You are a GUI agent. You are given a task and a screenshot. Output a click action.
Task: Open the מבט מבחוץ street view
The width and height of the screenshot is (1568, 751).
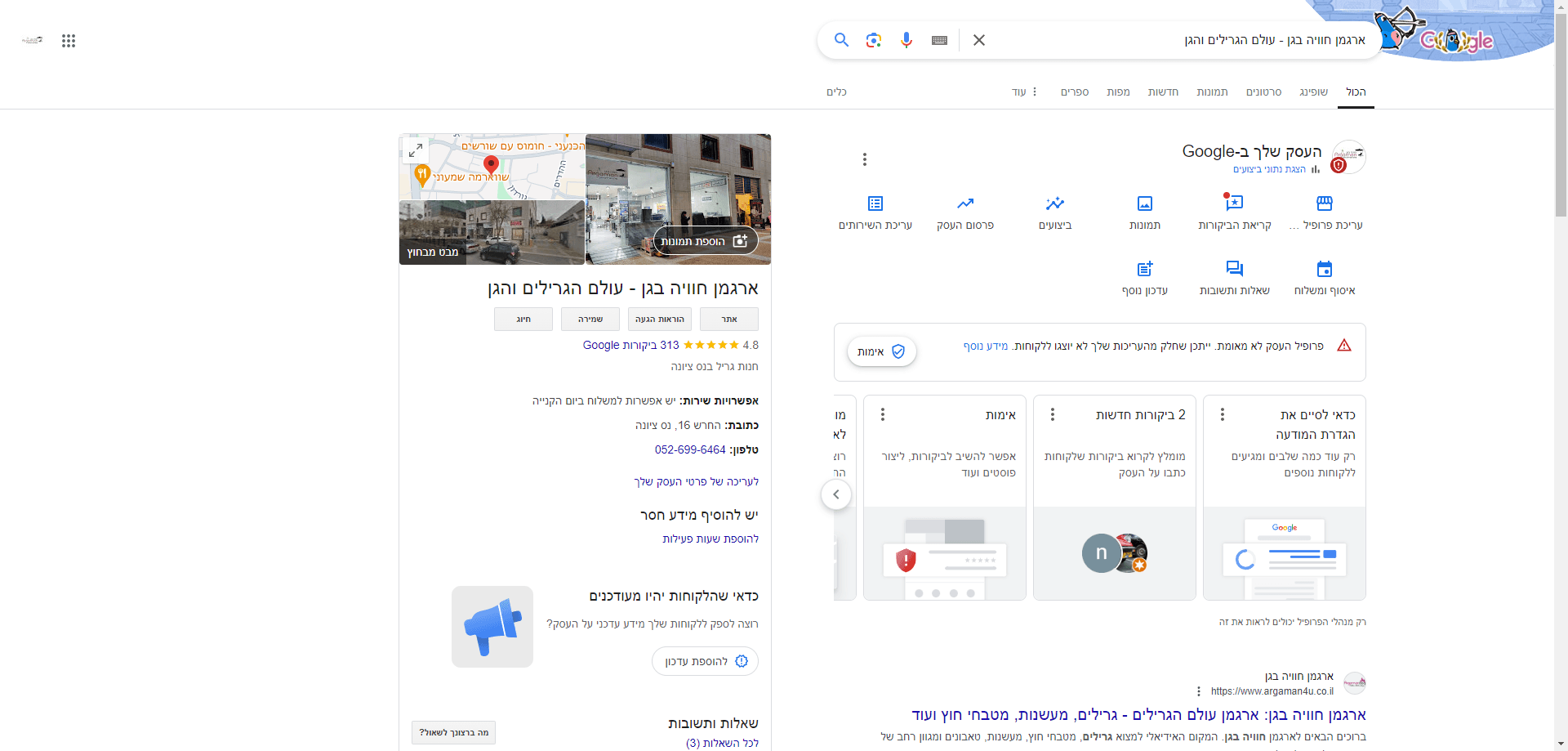(x=492, y=232)
